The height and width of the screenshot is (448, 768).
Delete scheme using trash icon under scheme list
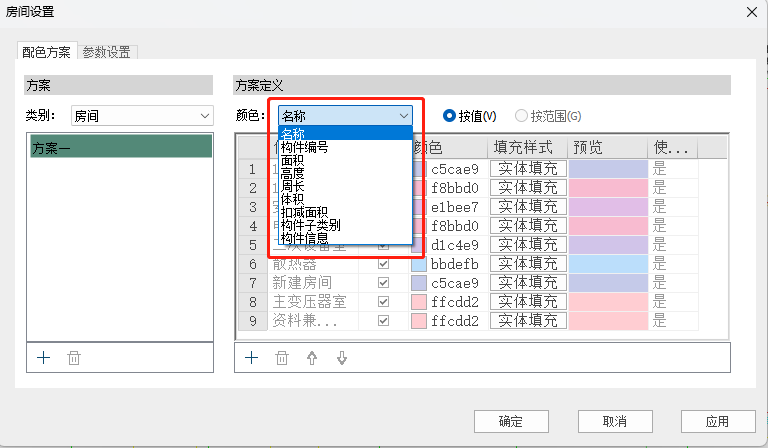pyautogui.click(x=74, y=358)
